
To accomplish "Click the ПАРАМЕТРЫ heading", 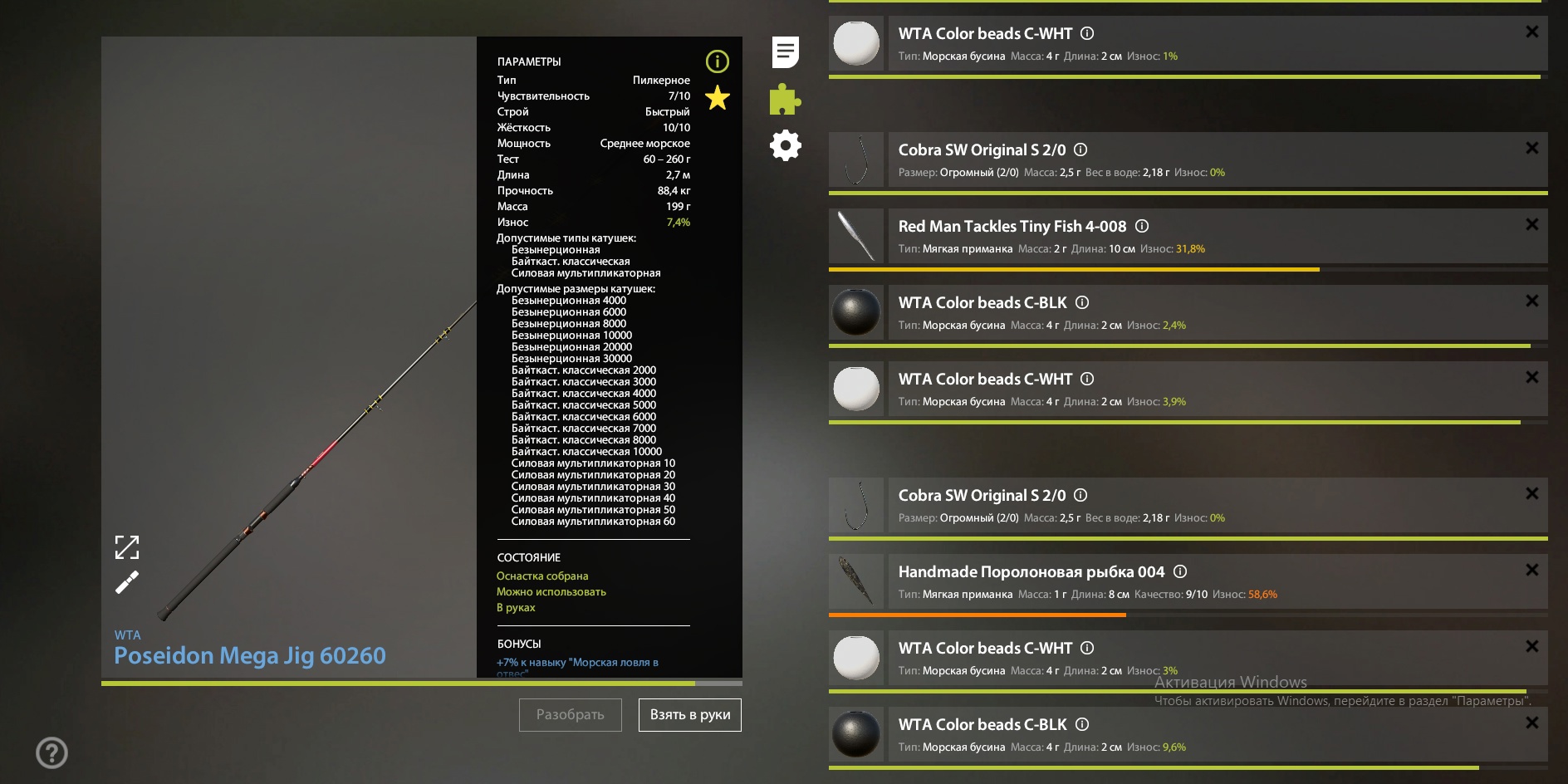I will pyautogui.click(x=529, y=61).
